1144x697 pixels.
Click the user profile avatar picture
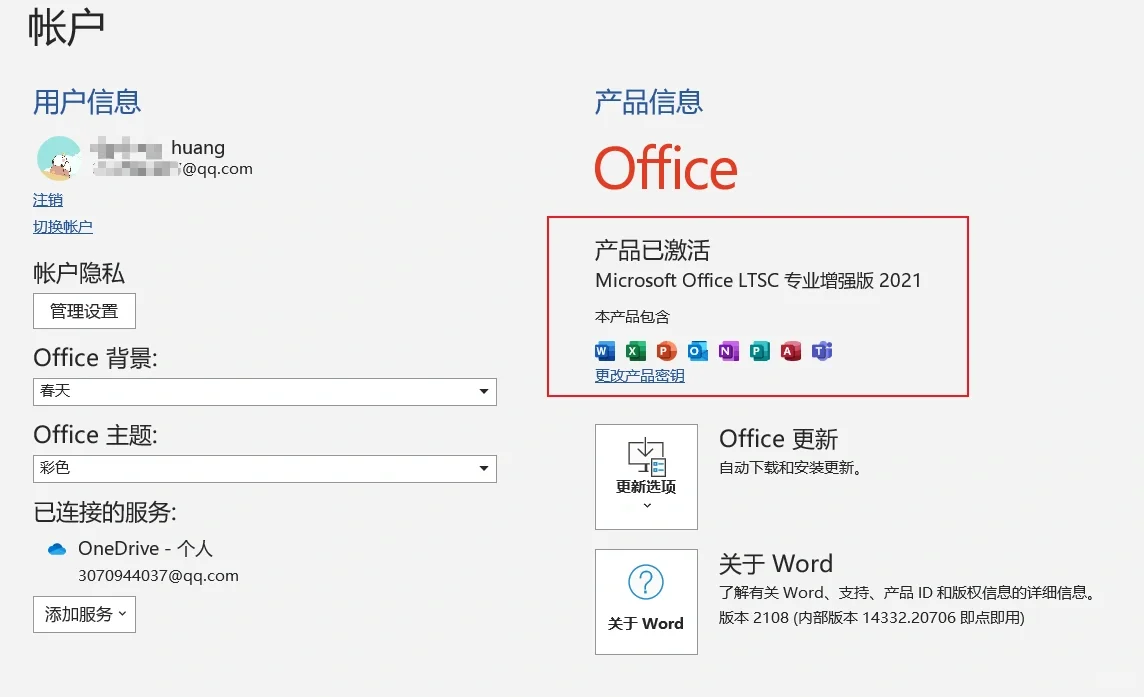coord(59,158)
